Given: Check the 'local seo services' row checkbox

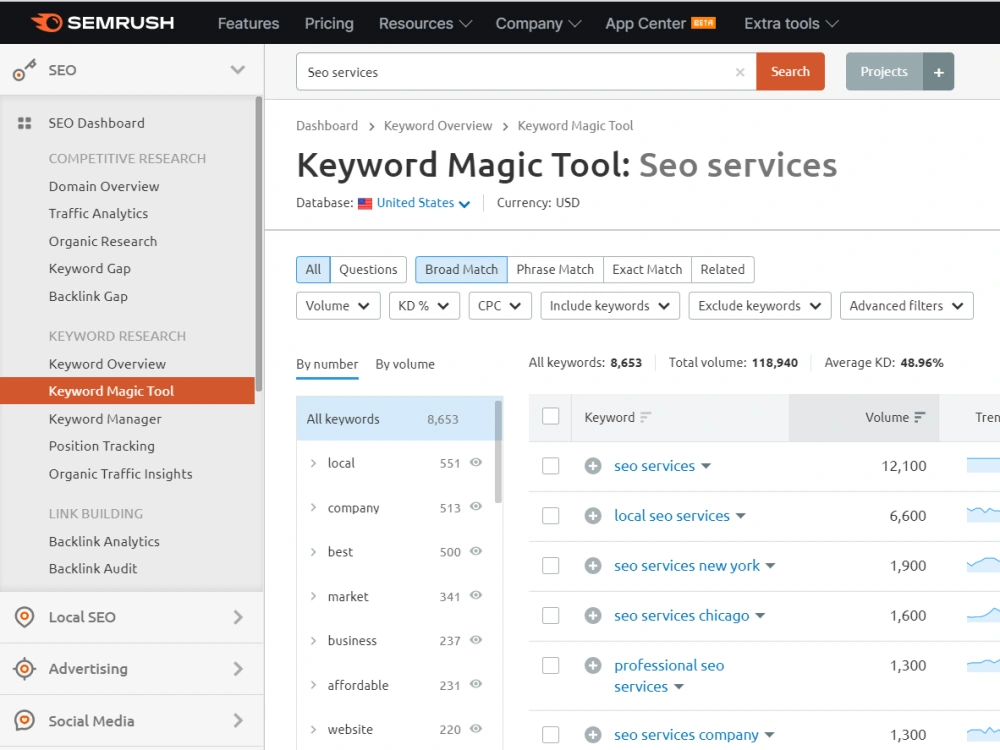Looking at the screenshot, I should (550, 516).
